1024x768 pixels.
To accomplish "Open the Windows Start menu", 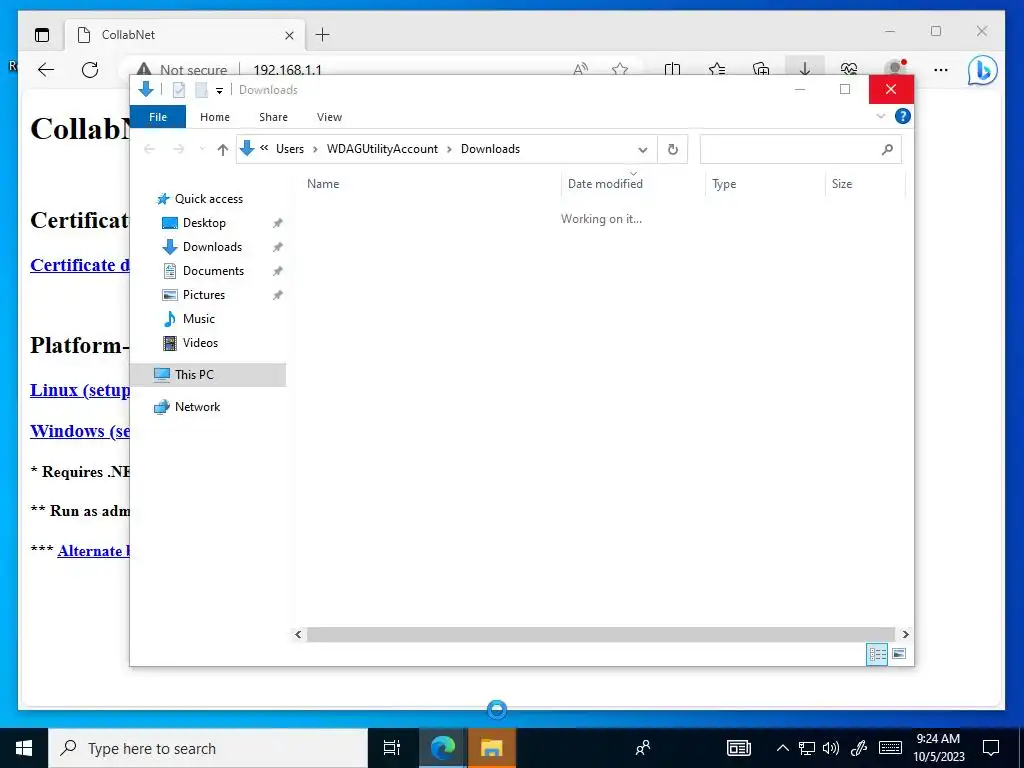I will 24,748.
